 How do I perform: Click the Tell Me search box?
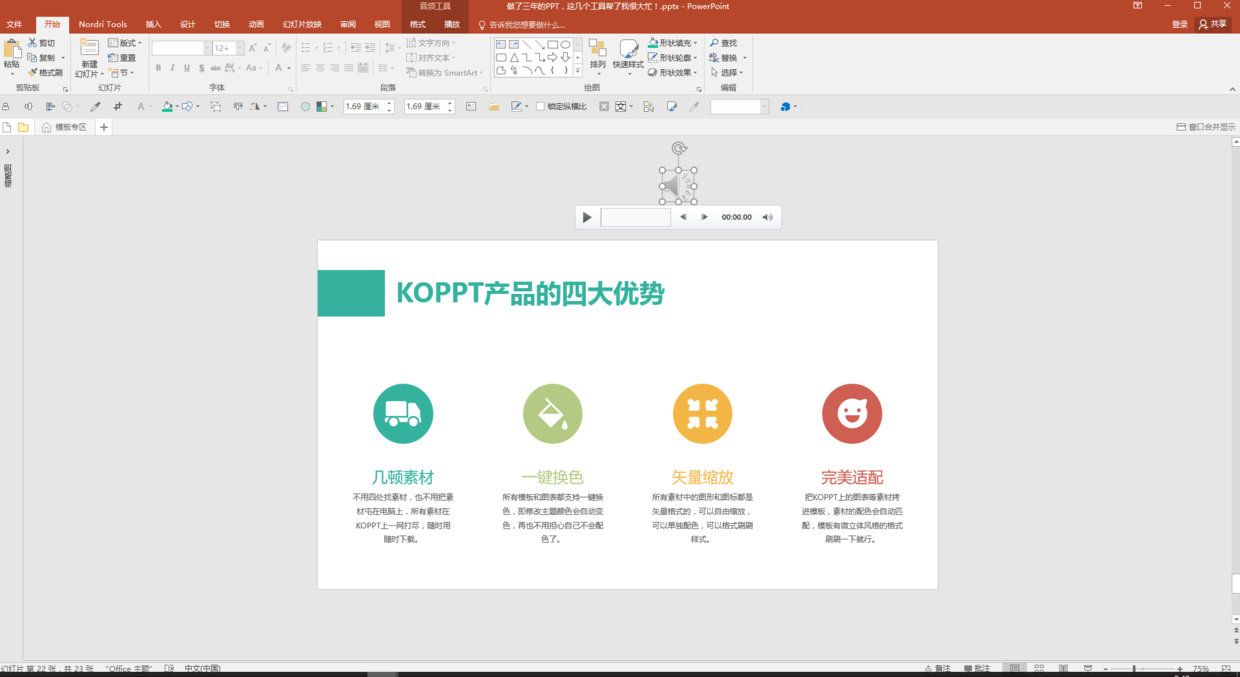522,25
